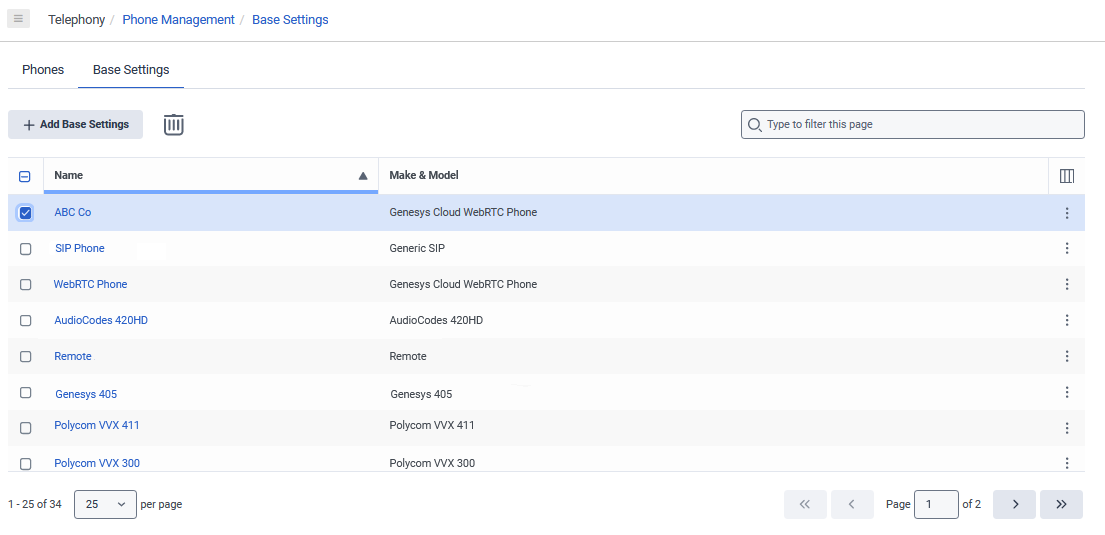Uncheck the ABC Co checkbox

[26, 213]
